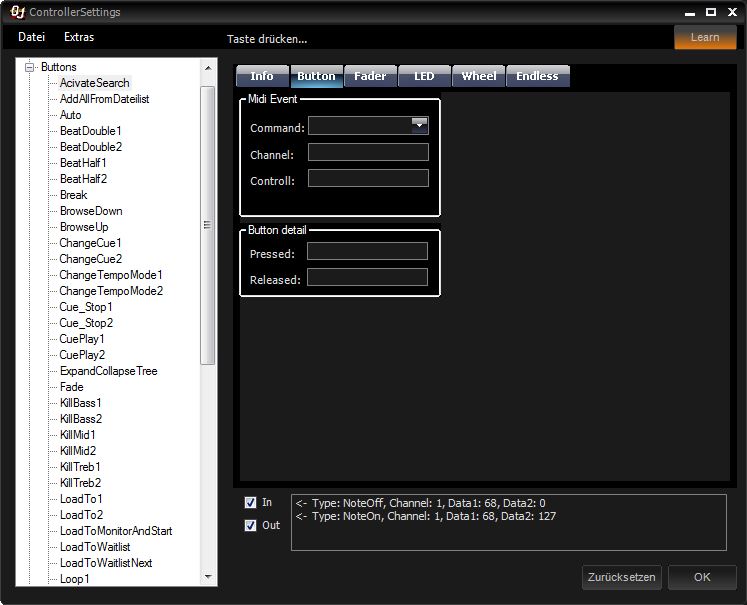Viewport: 747px width, 605px height.
Task: Open the Command dropdown arrow
Action: coord(419,125)
